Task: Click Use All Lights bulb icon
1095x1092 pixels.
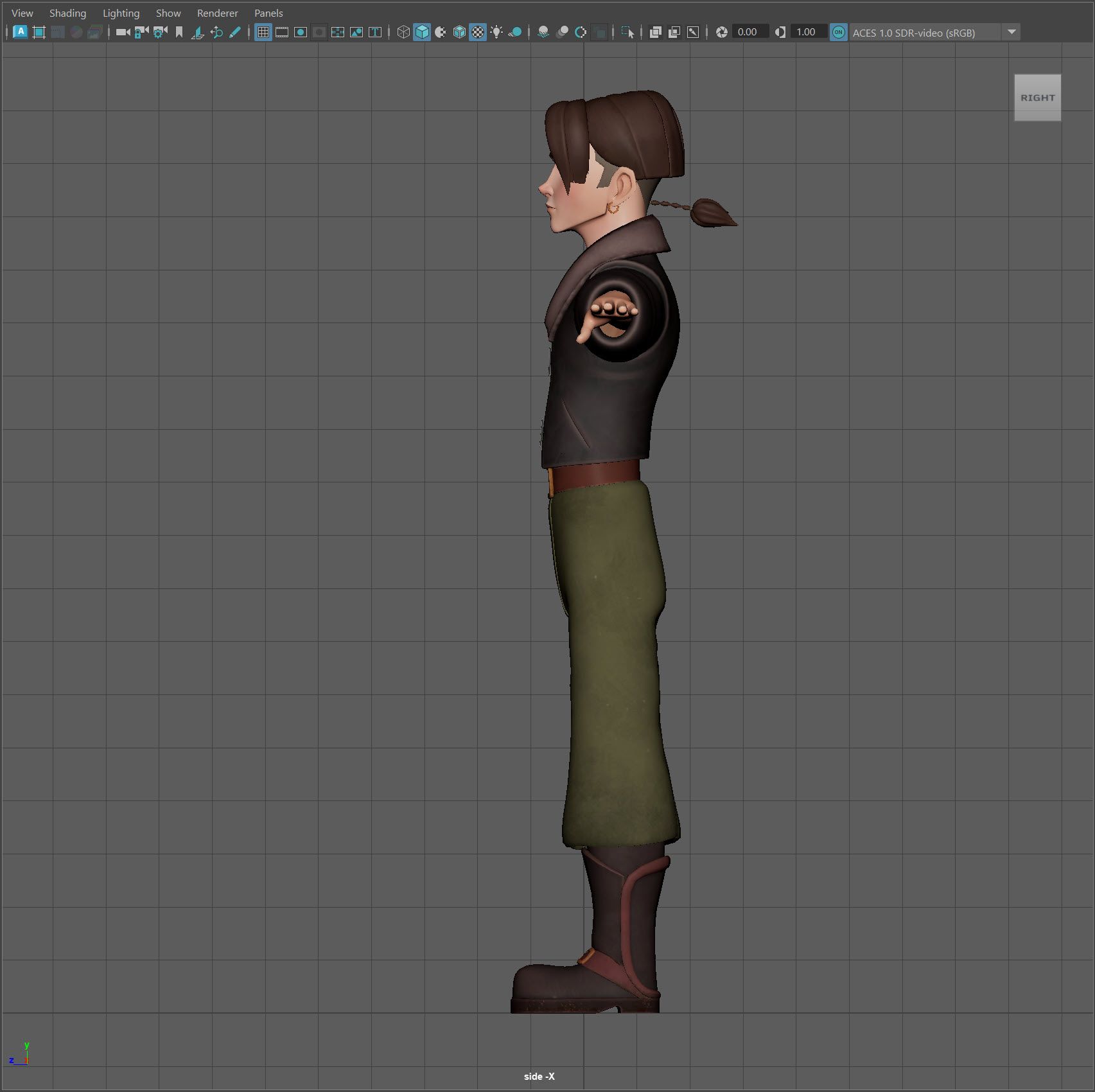Action: [496, 32]
